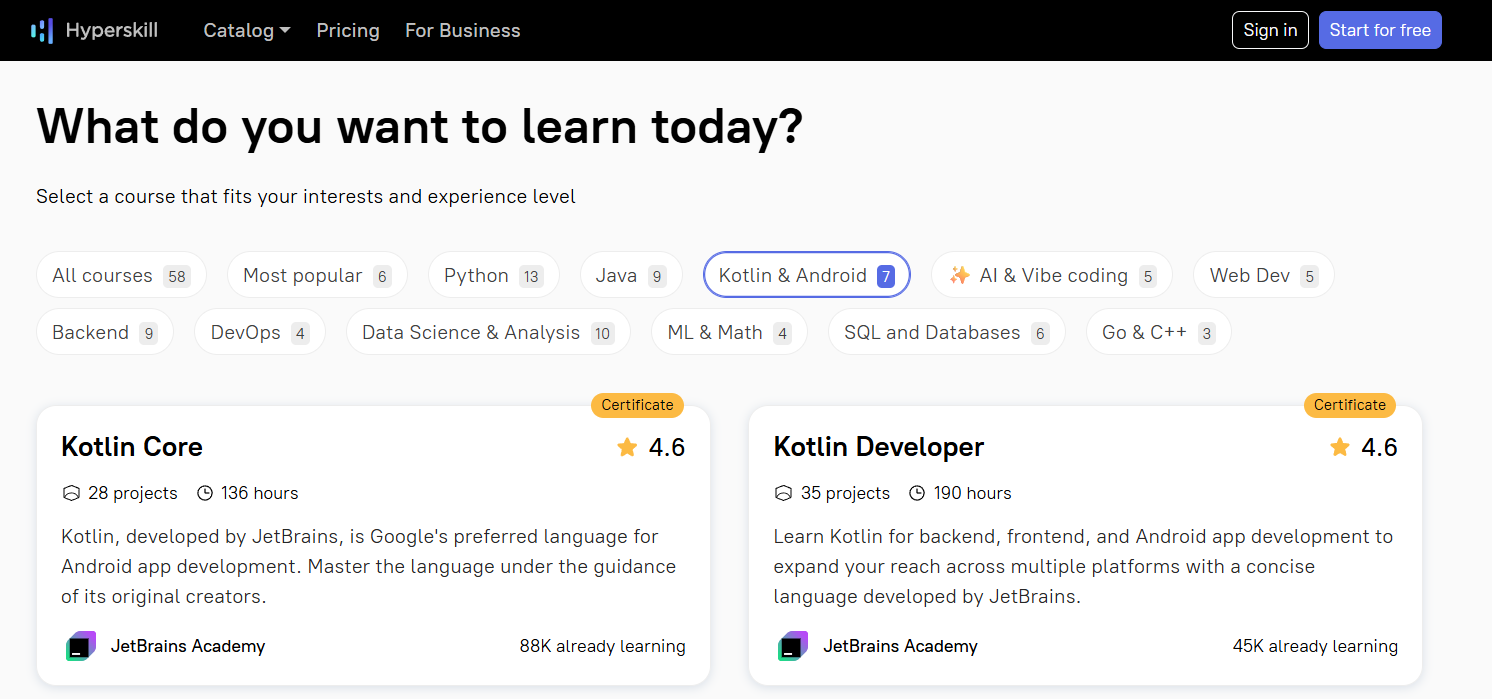Show the Most popular courses
1492x699 pixels.
click(317, 275)
